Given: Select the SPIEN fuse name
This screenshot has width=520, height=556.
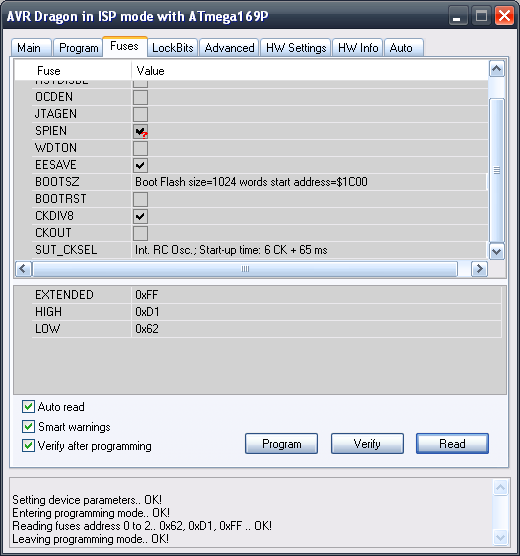Looking at the screenshot, I should click(51, 131).
